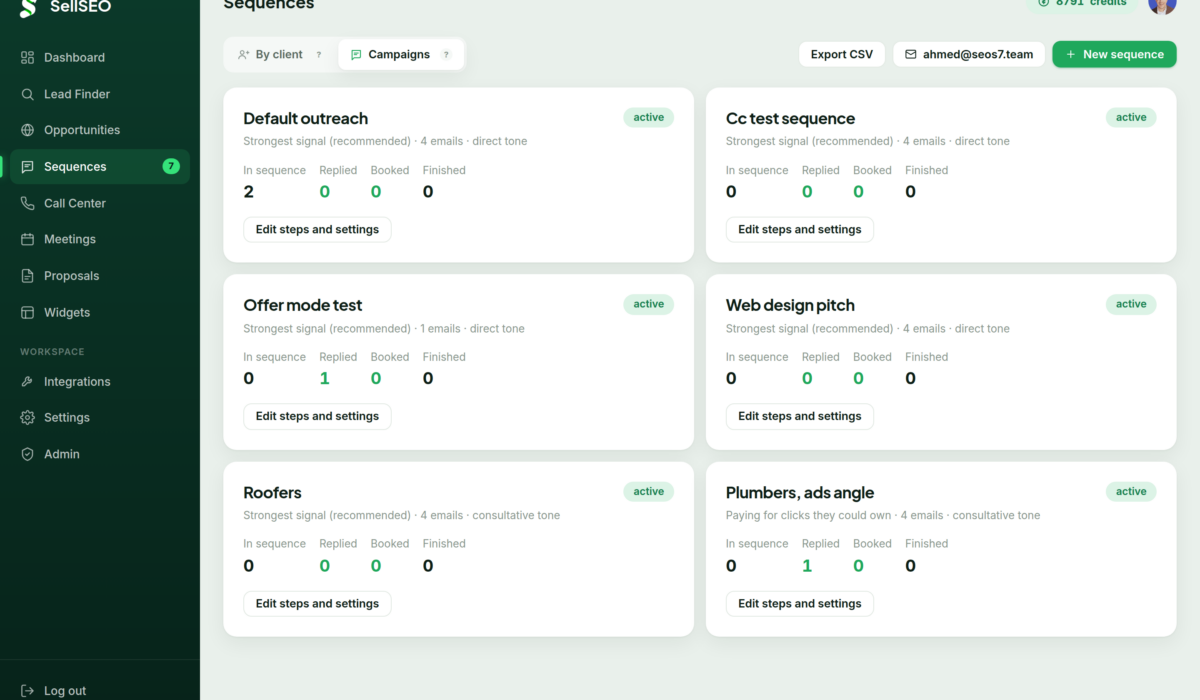Click the help question mark beside Campaigns
This screenshot has width=1200, height=700.
click(446, 55)
